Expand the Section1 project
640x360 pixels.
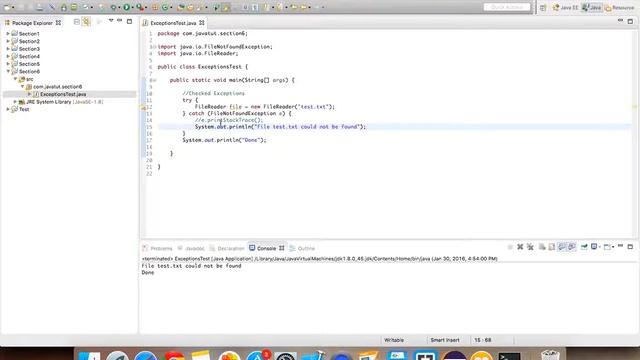(x=8, y=33)
